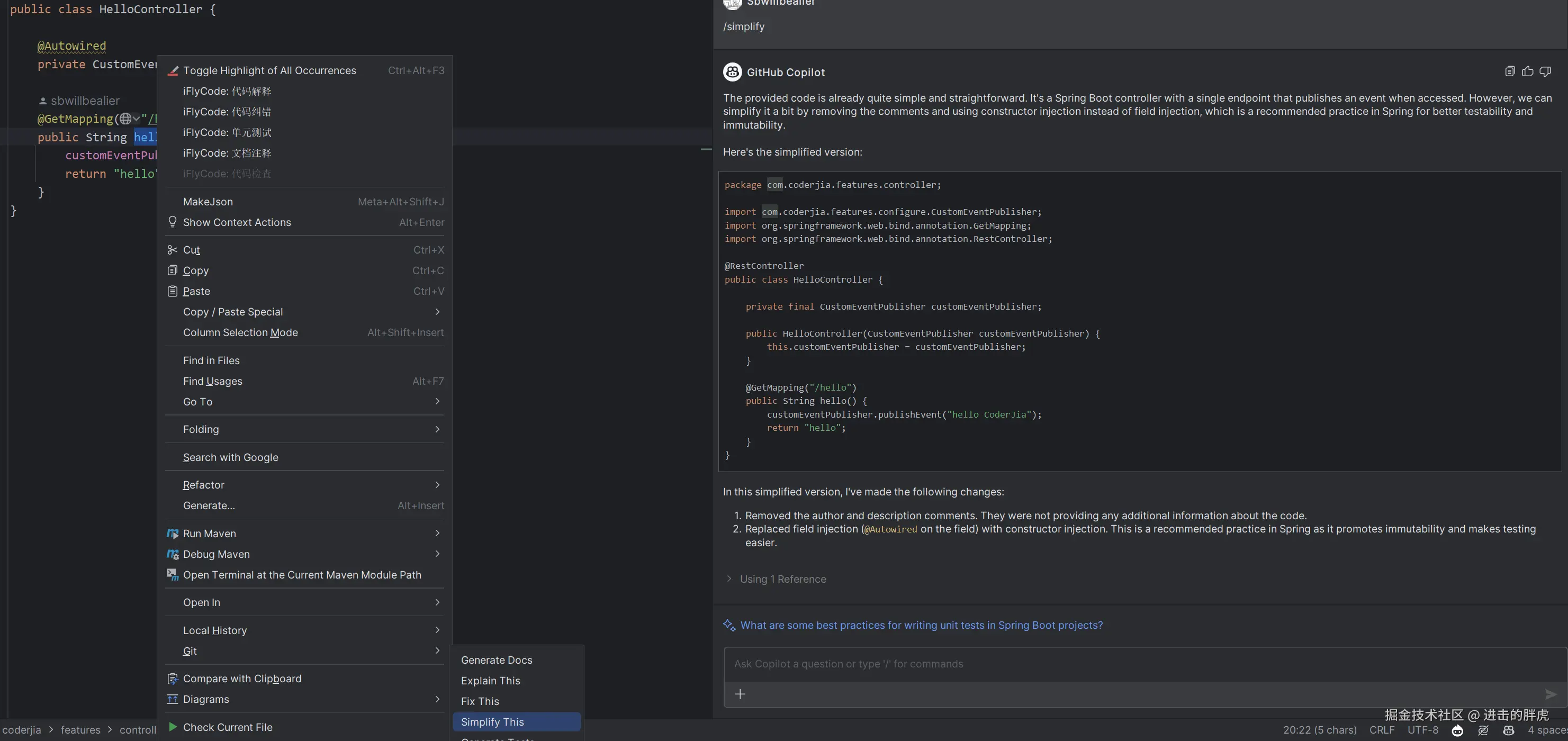Click the CRLF line separator indicator

pyautogui.click(x=1382, y=730)
